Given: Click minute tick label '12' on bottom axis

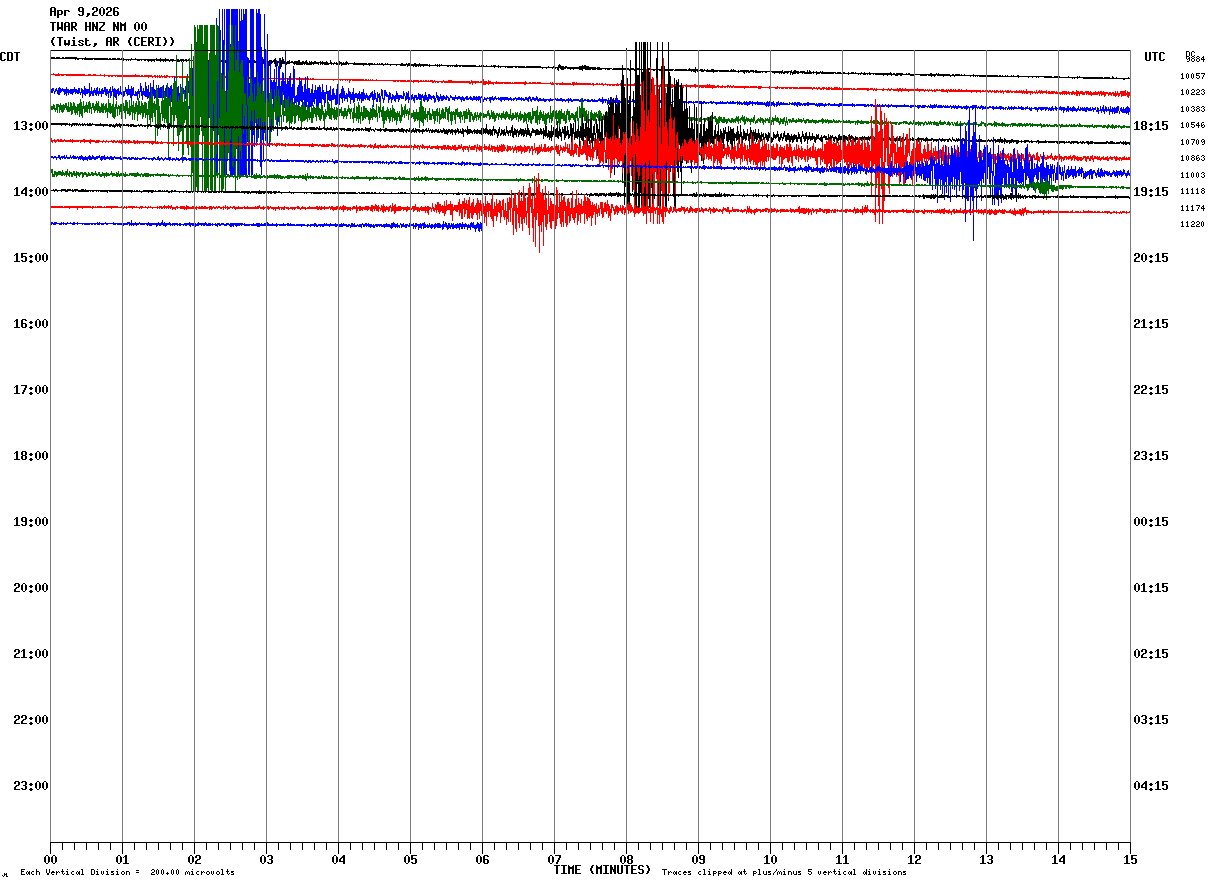Looking at the screenshot, I should tap(914, 859).
